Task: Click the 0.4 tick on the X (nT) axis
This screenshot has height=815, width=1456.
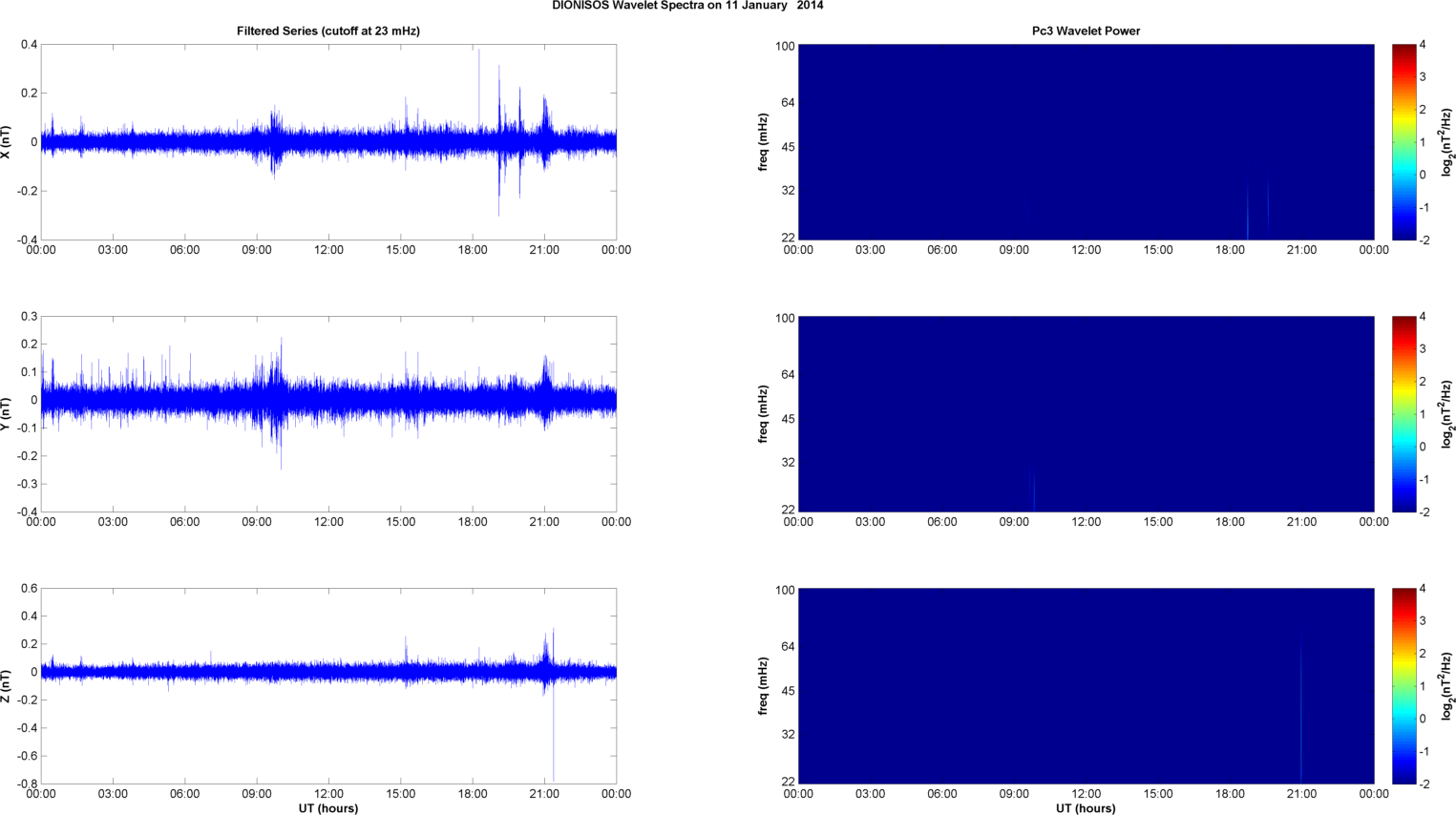Action: pyautogui.click(x=30, y=45)
